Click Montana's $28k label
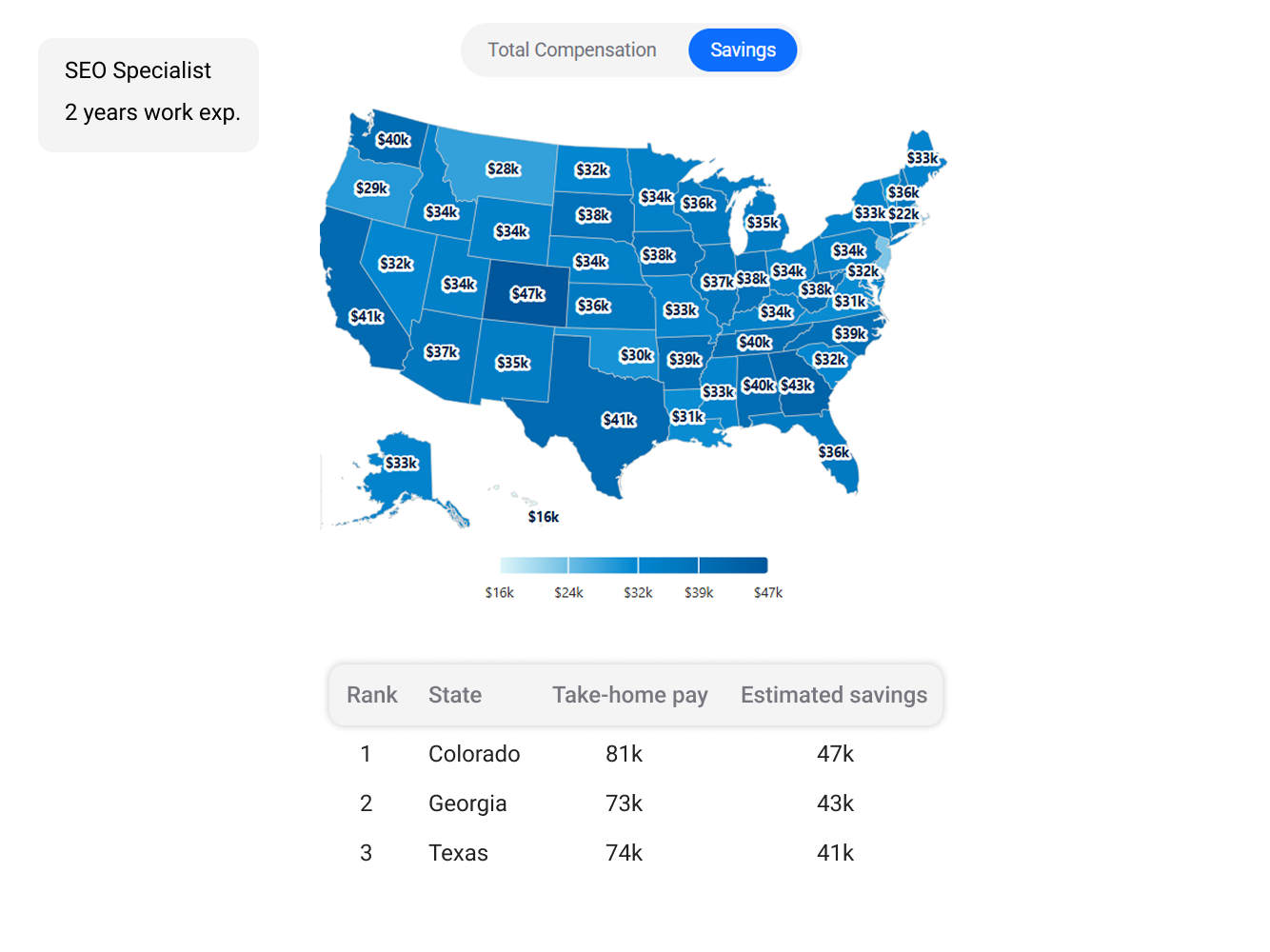Screen dimensions: 1270x952 504,169
